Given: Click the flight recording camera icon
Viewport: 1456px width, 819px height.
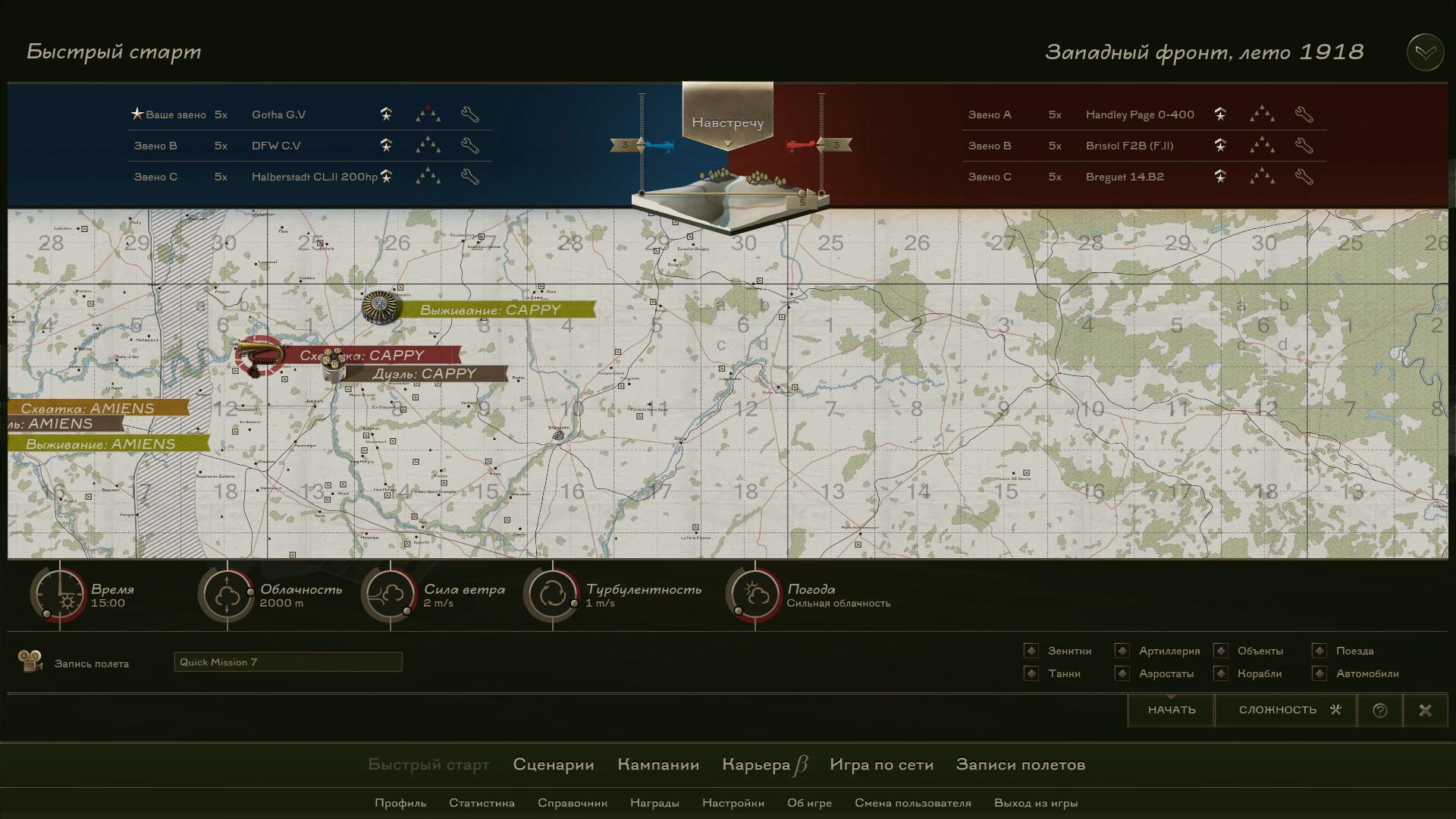Looking at the screenshot, I should pyautogui.click(x=30, y=661).
